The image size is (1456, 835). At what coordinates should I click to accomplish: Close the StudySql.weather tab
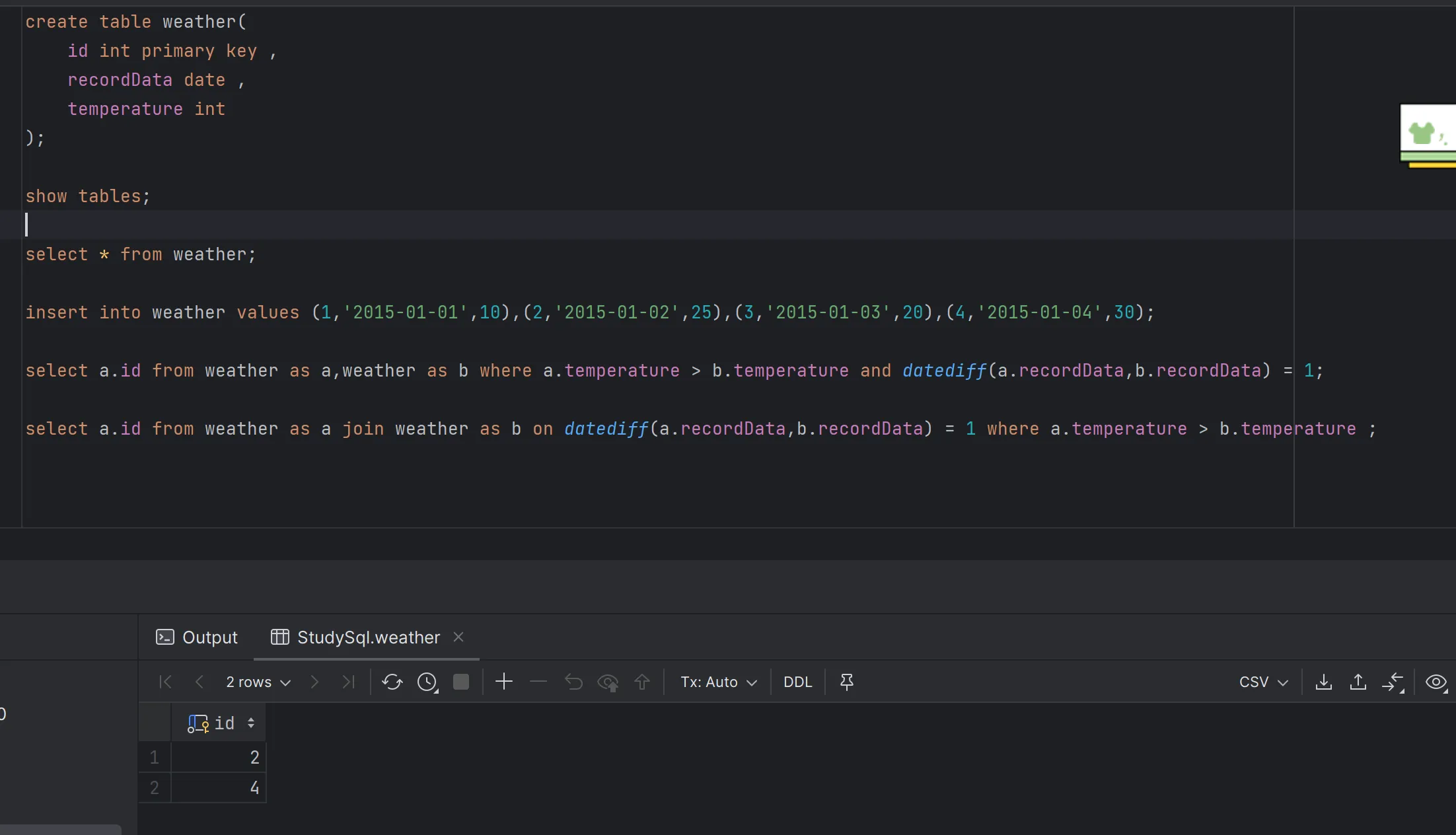[x=458, y=637]
